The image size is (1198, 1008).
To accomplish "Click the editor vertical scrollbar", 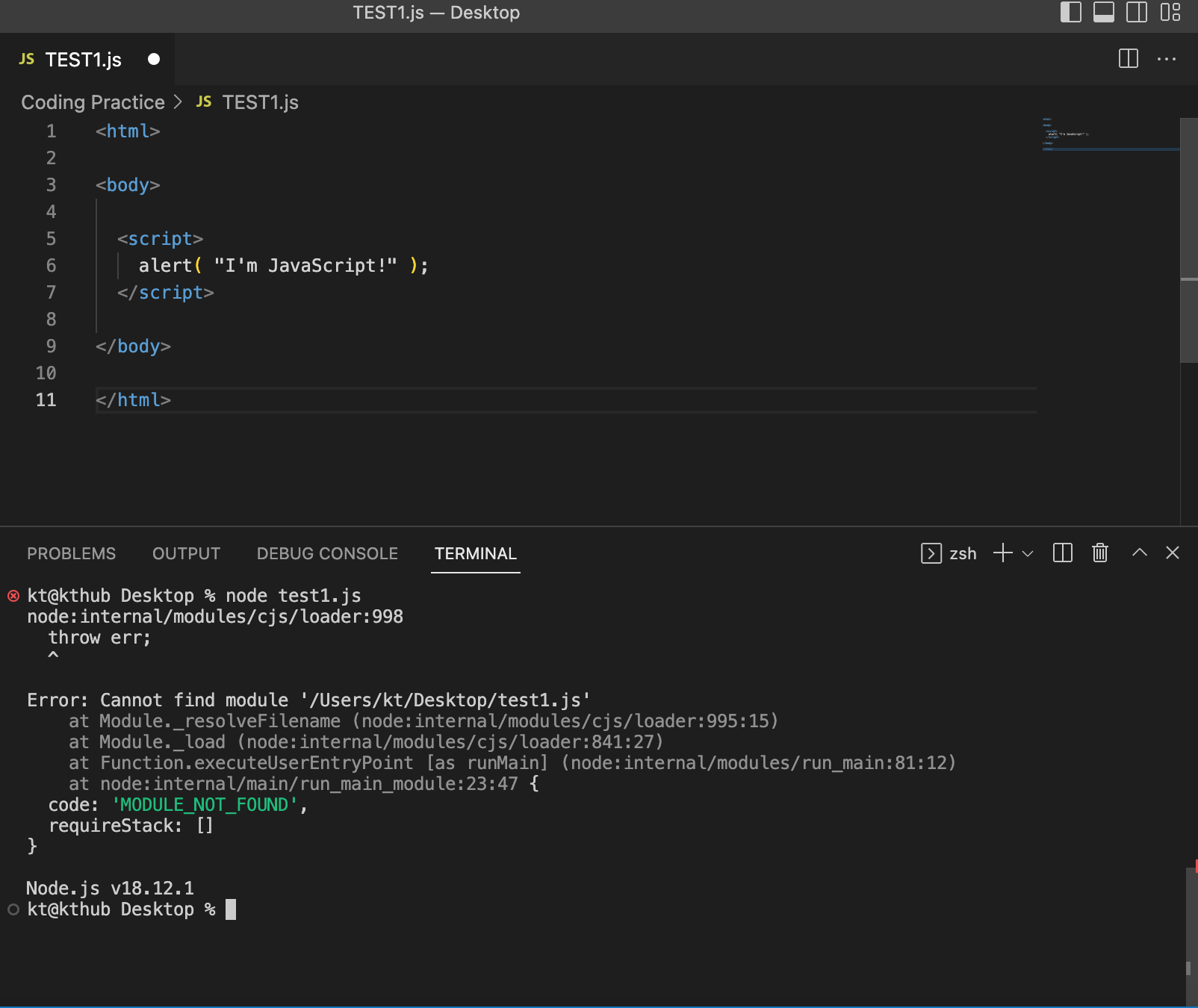I will point(1189,239).
